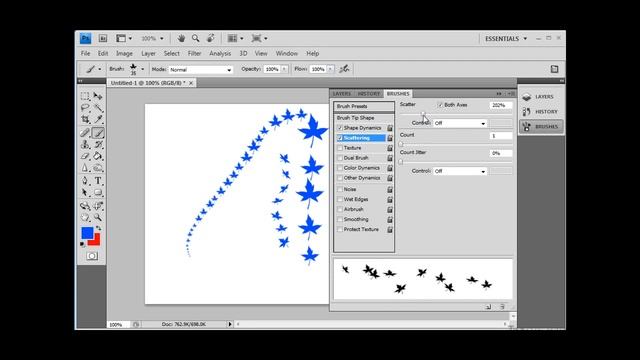This screenshot has width=640, height=360.
Task: Select the 3D Orbit camera tool
Action: [x=98, y=206]
